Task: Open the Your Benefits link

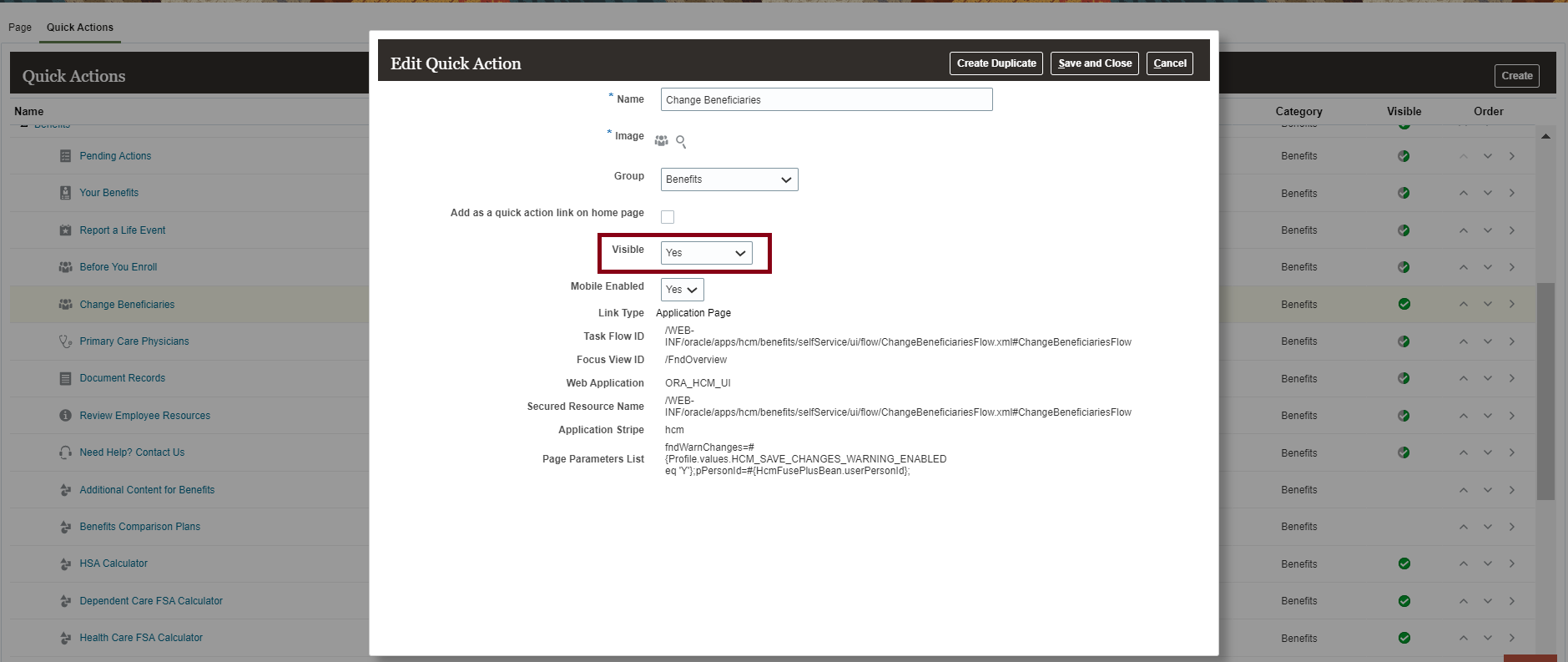Action: [x=109, y=193]
